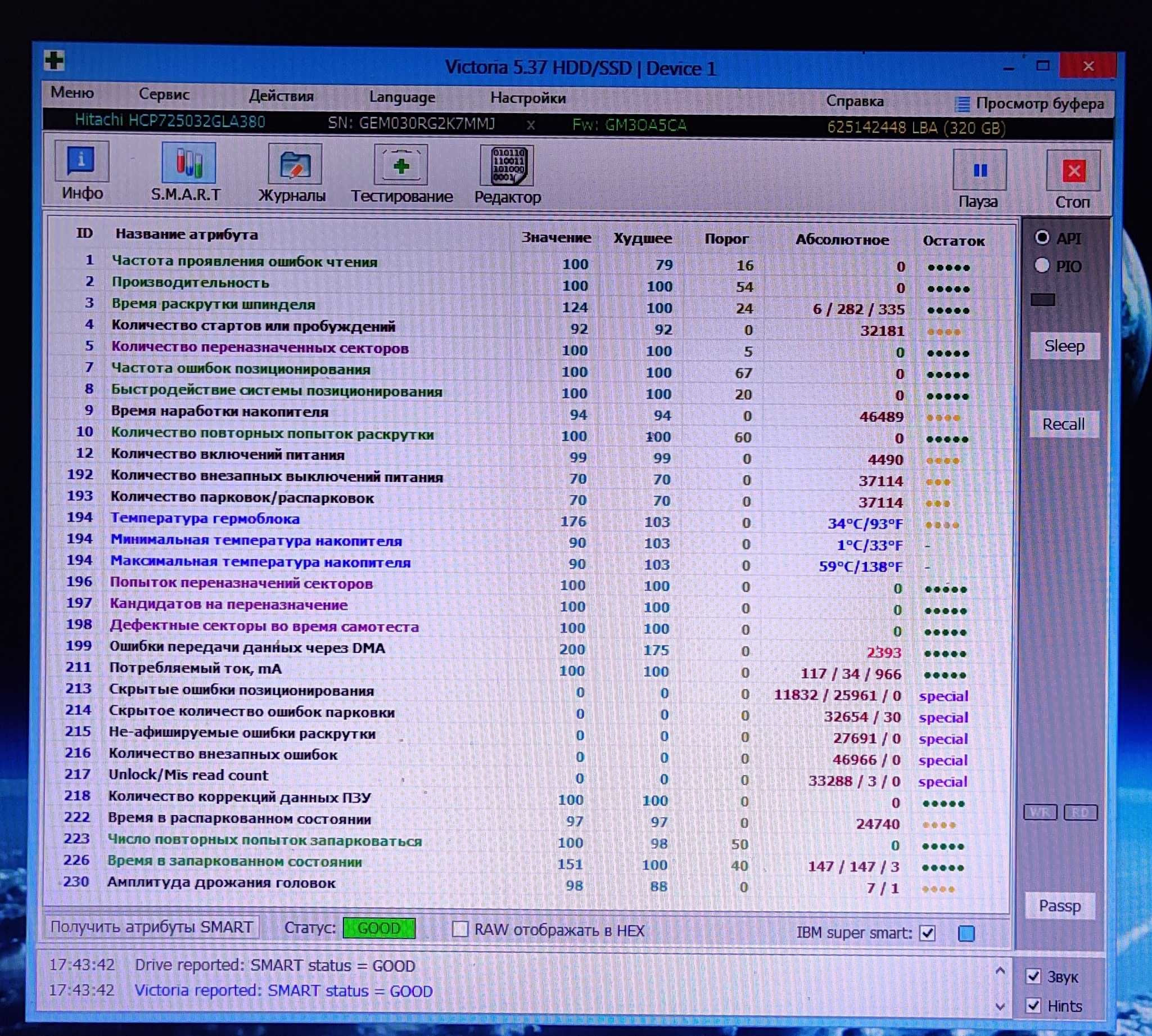Click Hitachi HCP725032GLA380 model name
The width and height of the screenshot is (1152, 1036).
(x=170, y=121)
